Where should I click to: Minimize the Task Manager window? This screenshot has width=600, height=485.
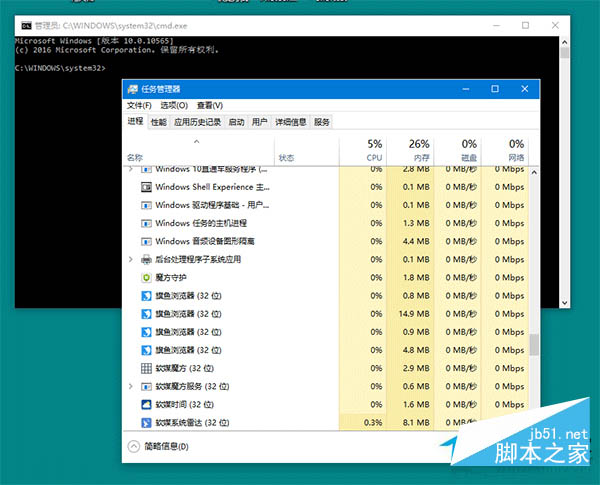[x=466, y=89]
